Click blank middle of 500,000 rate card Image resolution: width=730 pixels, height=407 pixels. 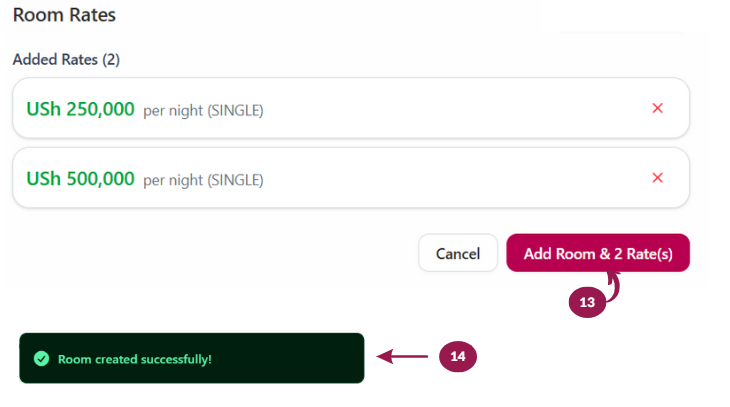(x=450, y=178)
